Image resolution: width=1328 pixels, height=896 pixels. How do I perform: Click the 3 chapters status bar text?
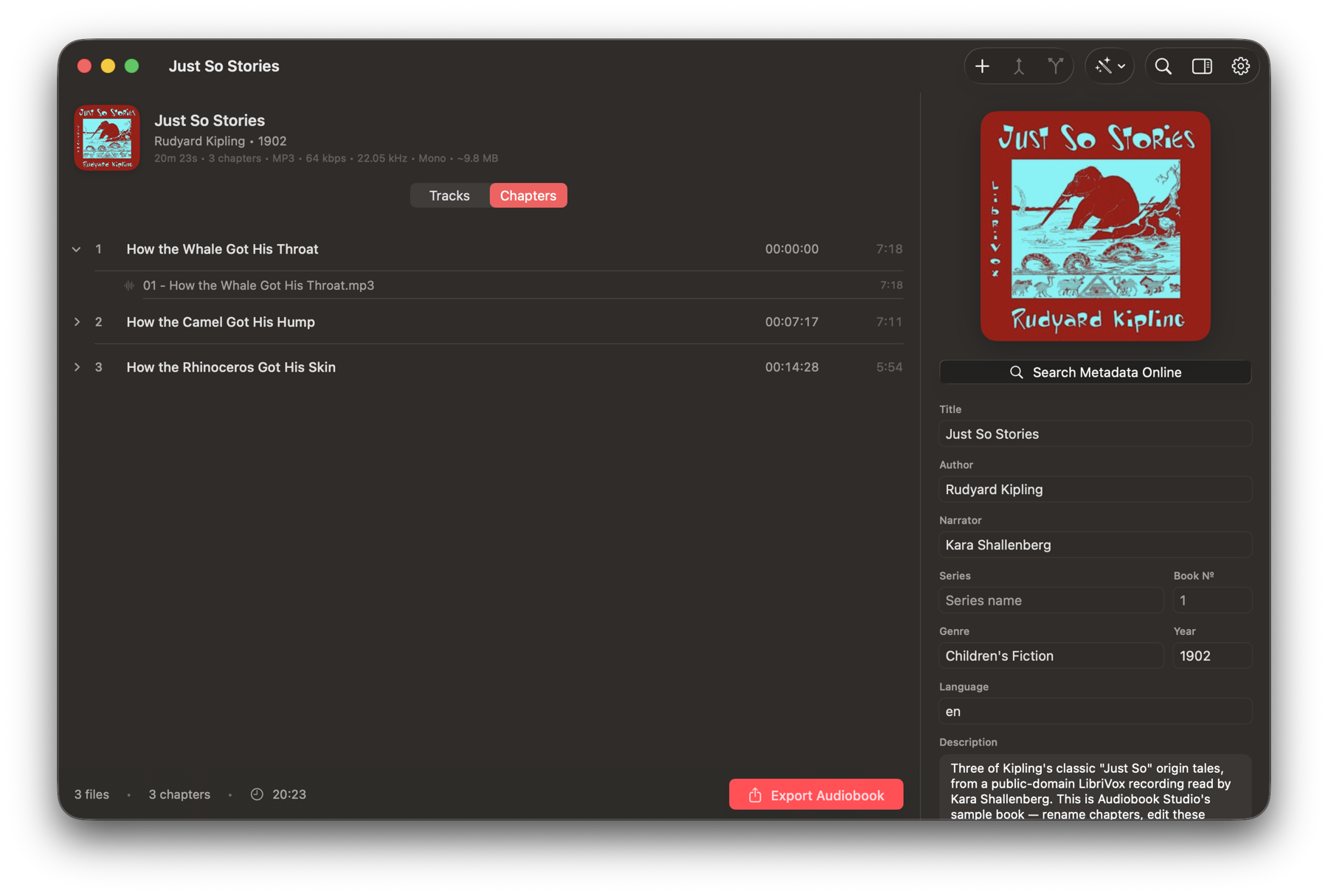179,794
